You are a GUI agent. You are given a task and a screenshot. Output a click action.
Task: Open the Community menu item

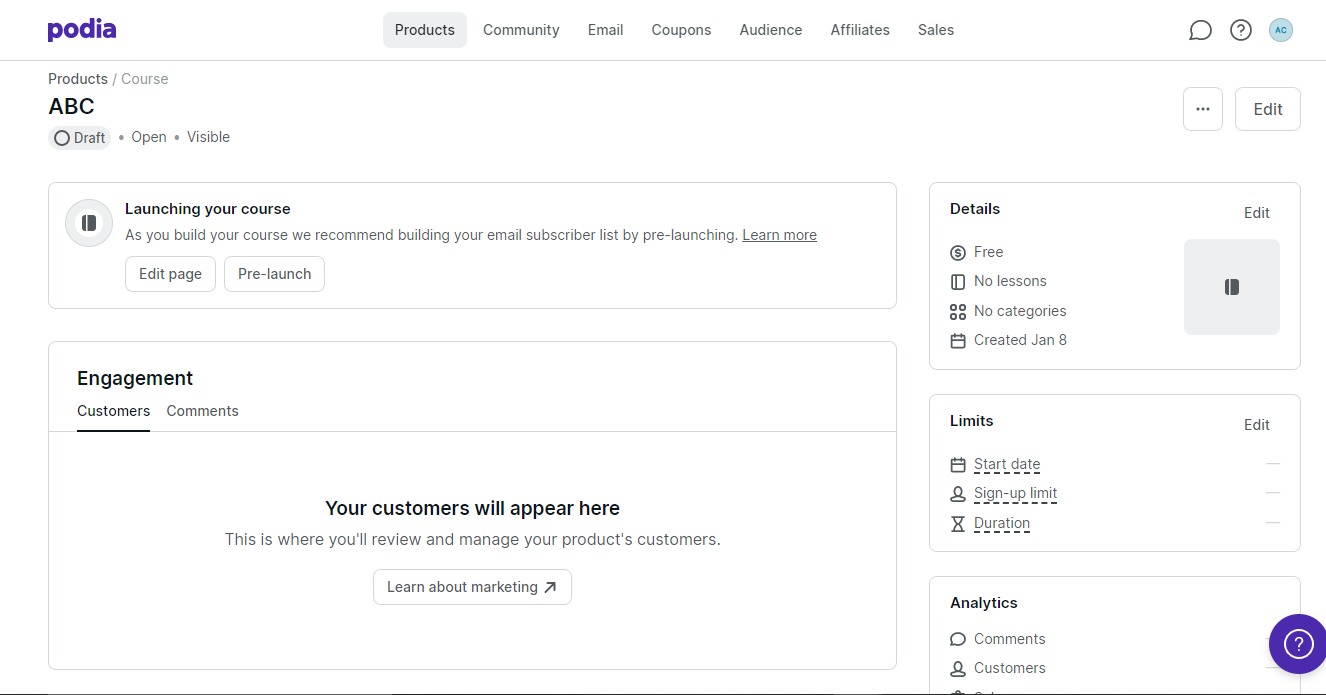click(x=521, y=30)
